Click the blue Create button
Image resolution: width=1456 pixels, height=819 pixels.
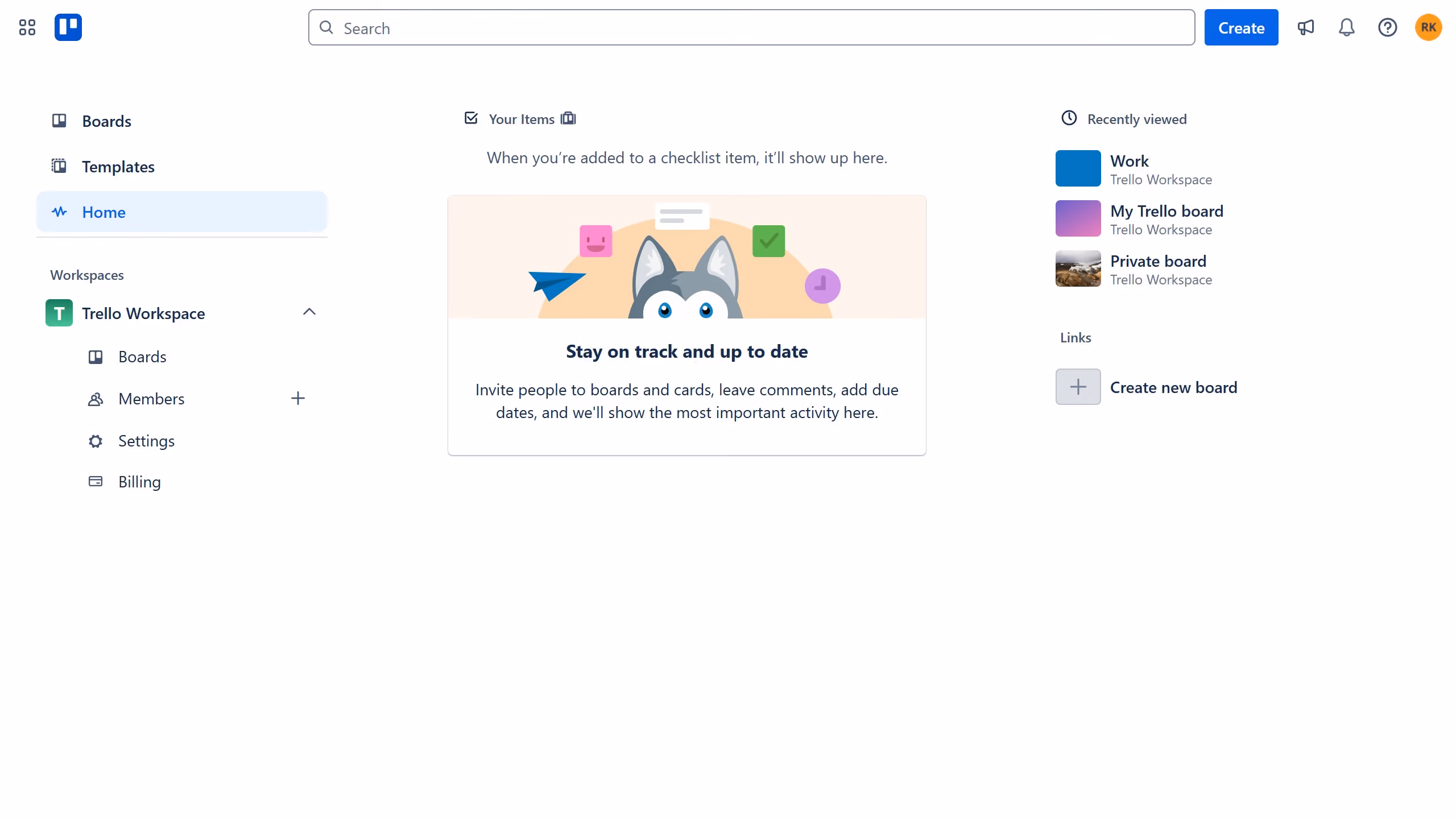tap(1241, 27)
